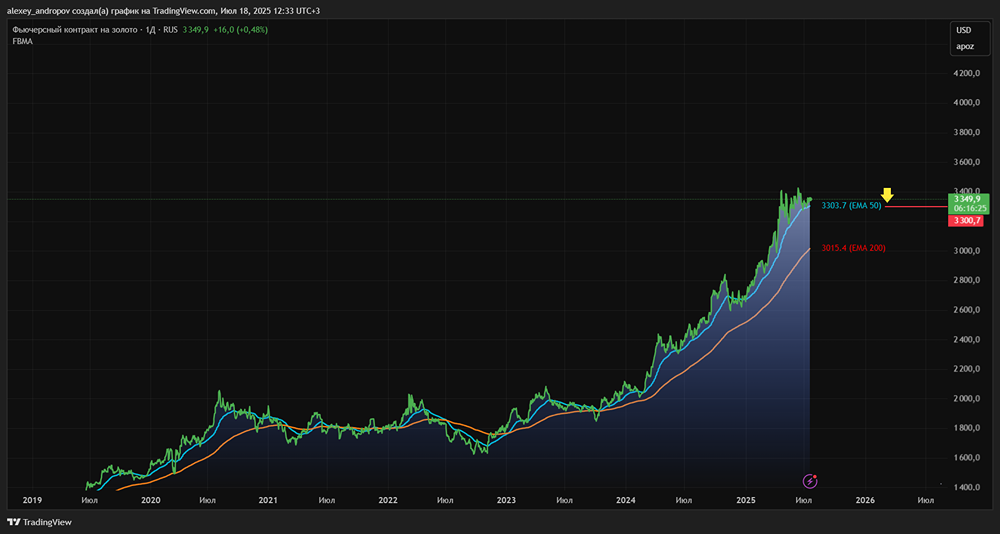Click the 1400,0 price axis label

[x=967, y=487]
